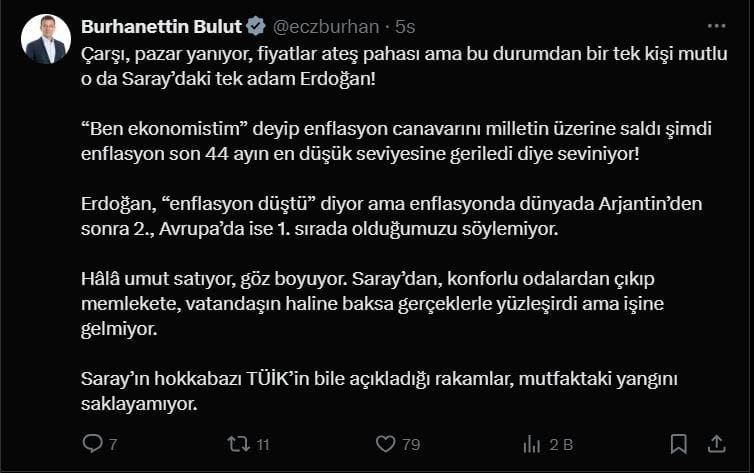This screenshot has height=473, width=754.
Task: Open Burhanettin Bulut's profile picture
Action: pyautogui.click(x=46, y=39)
